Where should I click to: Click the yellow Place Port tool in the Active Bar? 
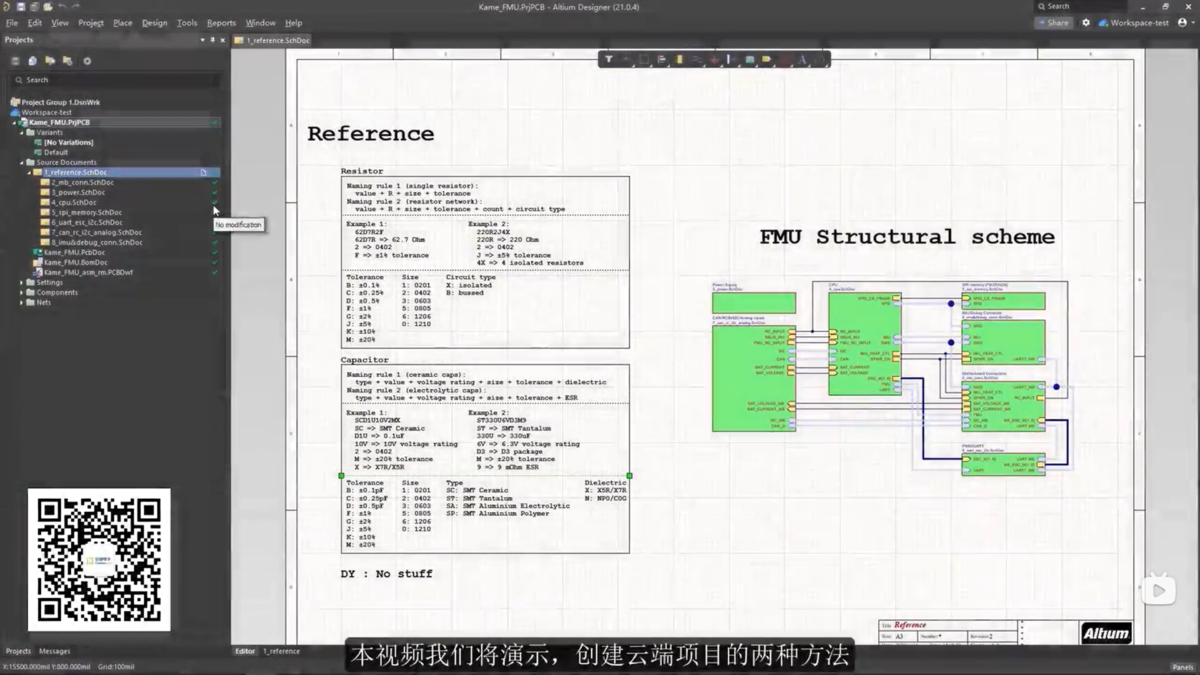(x=767, y=60)
